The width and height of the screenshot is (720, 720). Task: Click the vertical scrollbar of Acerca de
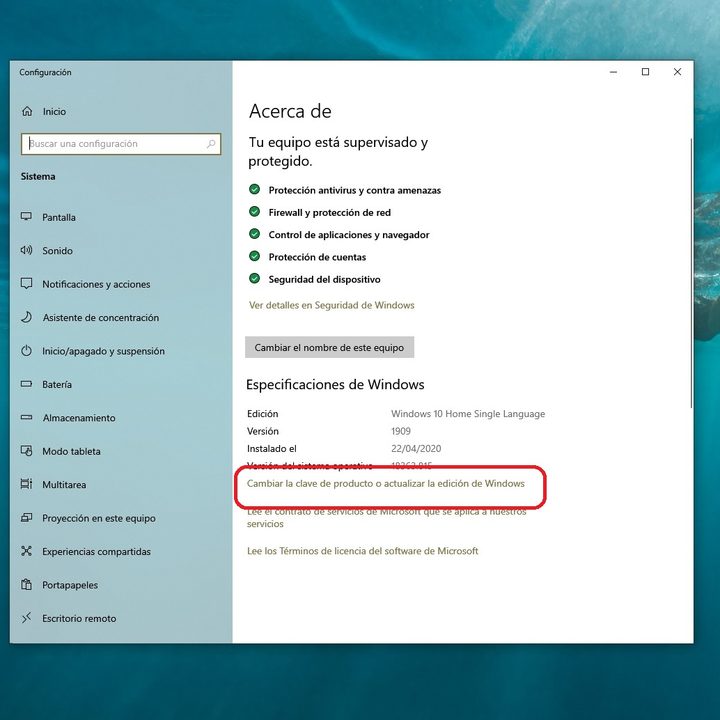click(692, 273)
